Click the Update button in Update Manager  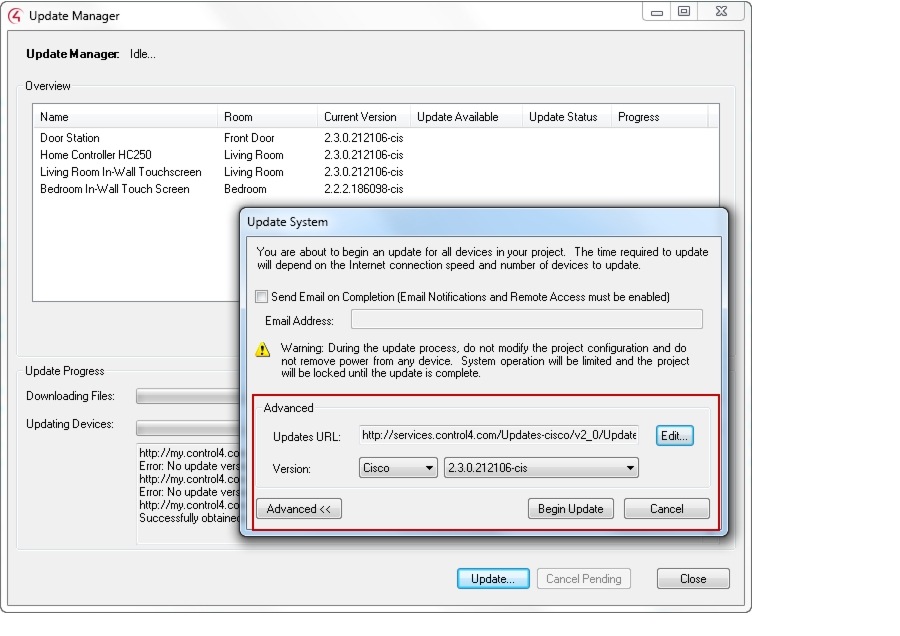pyautogui.click(x=492, y=578)
